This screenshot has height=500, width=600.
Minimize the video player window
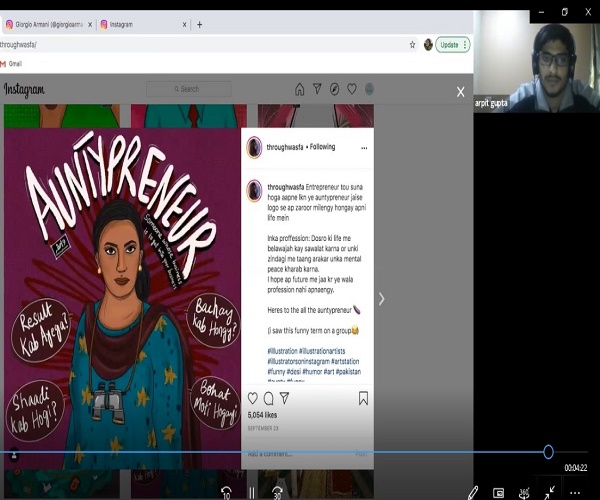point(541,13)
